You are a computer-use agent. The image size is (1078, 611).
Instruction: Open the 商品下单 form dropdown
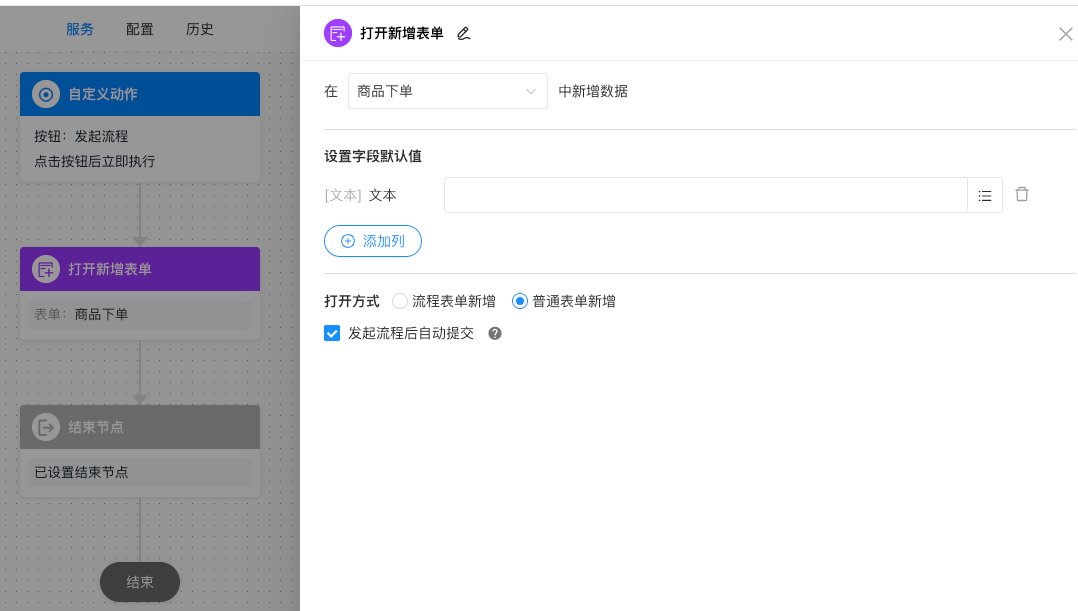pyautogui.click(x=447, y=91)
